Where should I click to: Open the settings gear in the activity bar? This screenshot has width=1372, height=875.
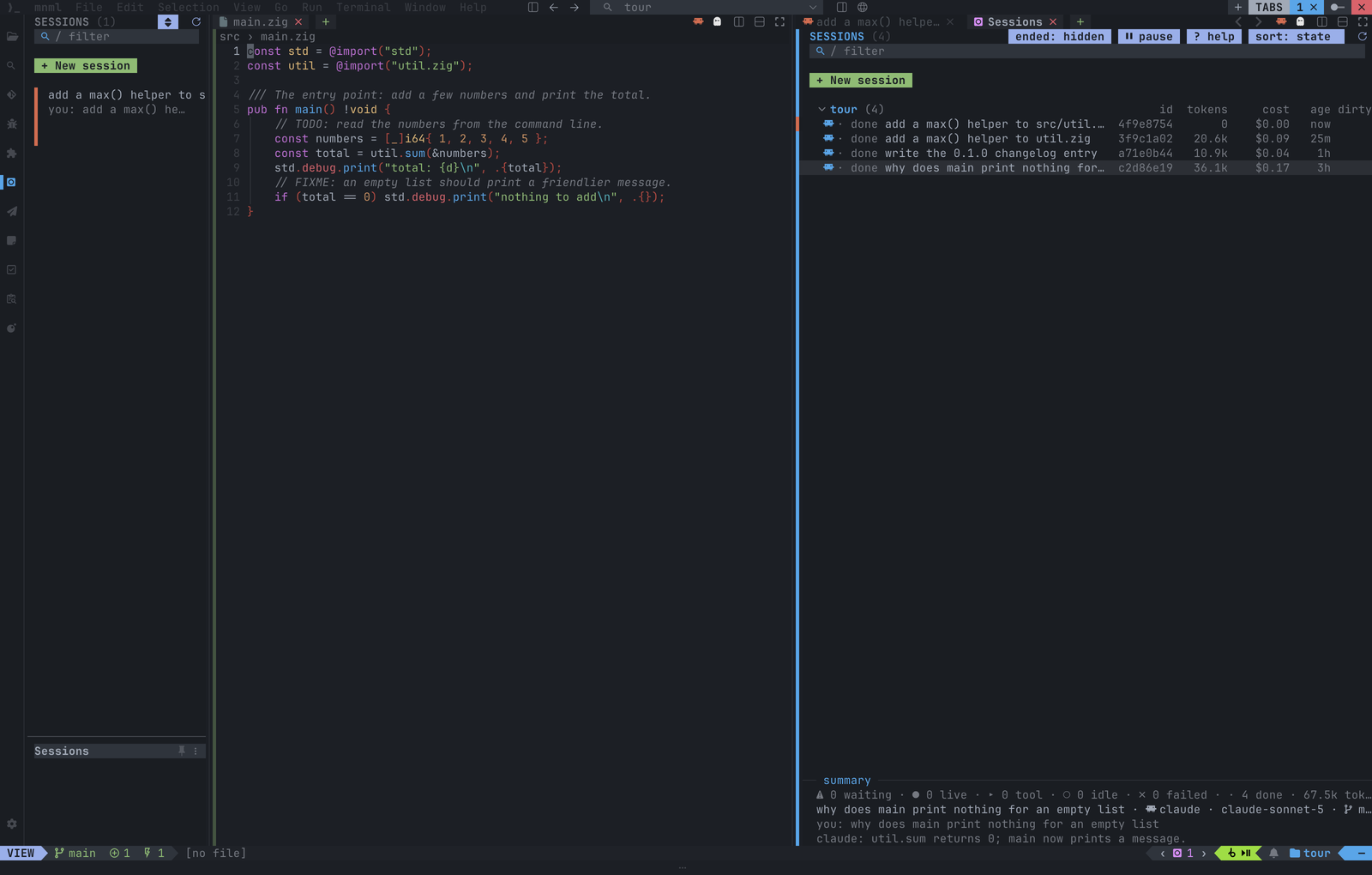pos(12,824)
